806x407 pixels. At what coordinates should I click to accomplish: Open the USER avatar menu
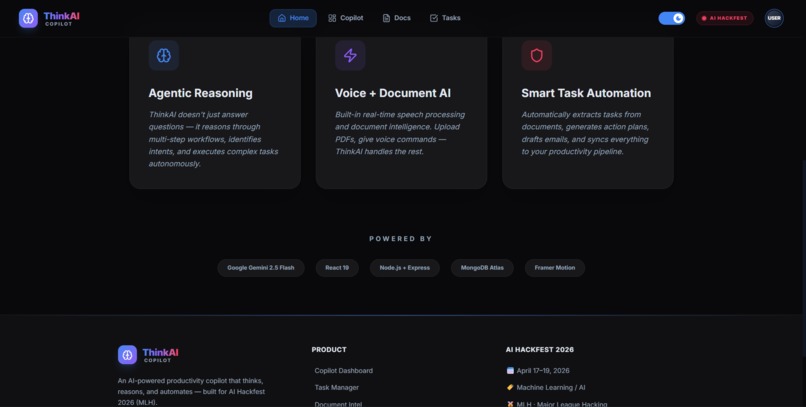(x=774, y=18)
